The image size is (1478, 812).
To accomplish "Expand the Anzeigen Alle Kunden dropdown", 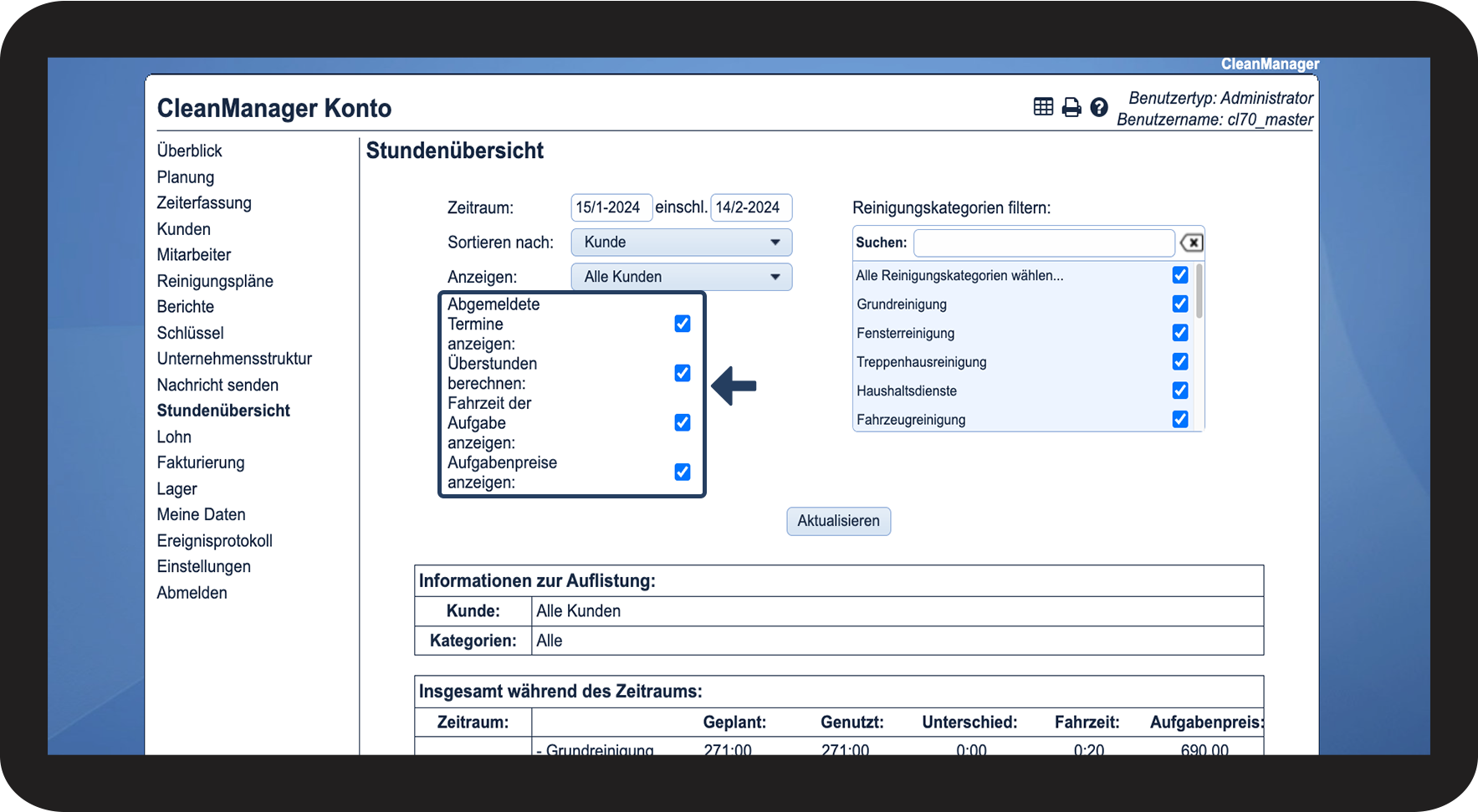I will tap(681, 277).
